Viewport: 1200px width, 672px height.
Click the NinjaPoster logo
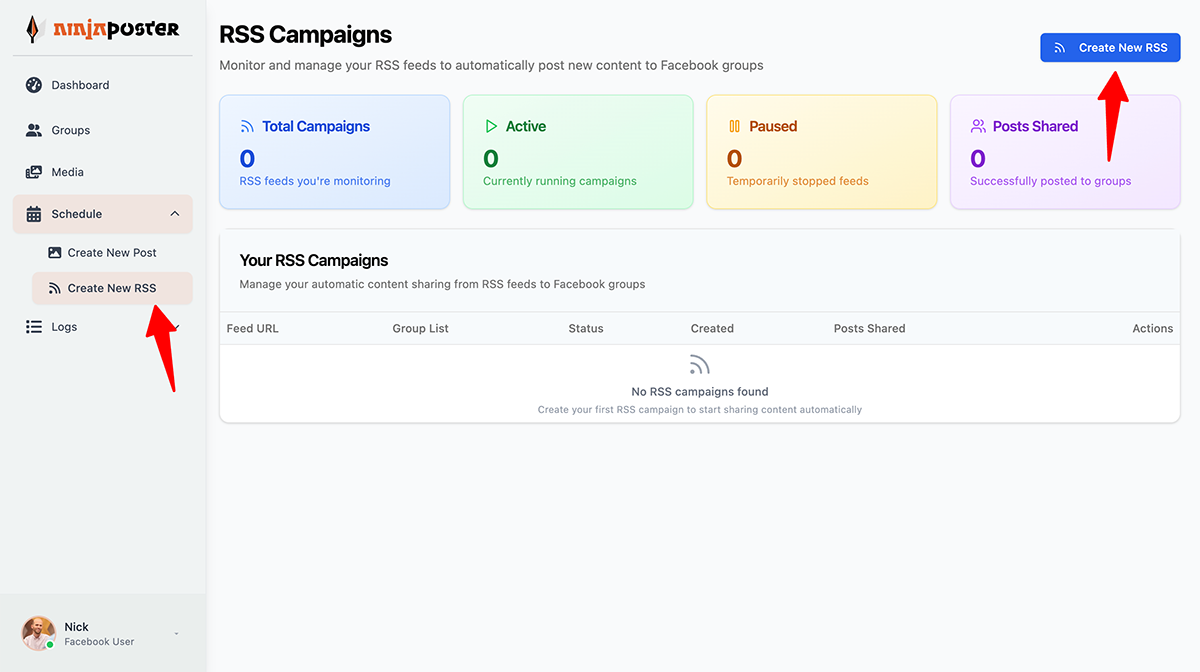coord(103,29)
